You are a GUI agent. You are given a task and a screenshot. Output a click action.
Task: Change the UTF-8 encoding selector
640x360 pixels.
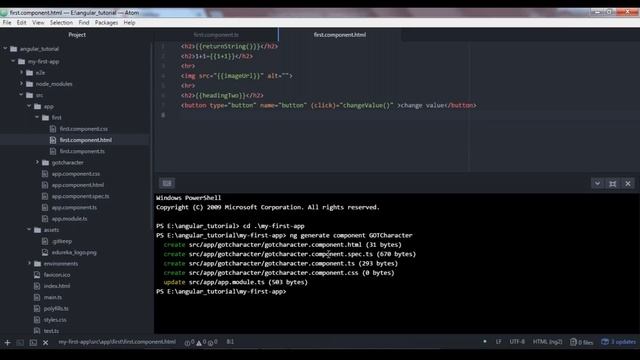pyautogui.click(x=517, y=342)
